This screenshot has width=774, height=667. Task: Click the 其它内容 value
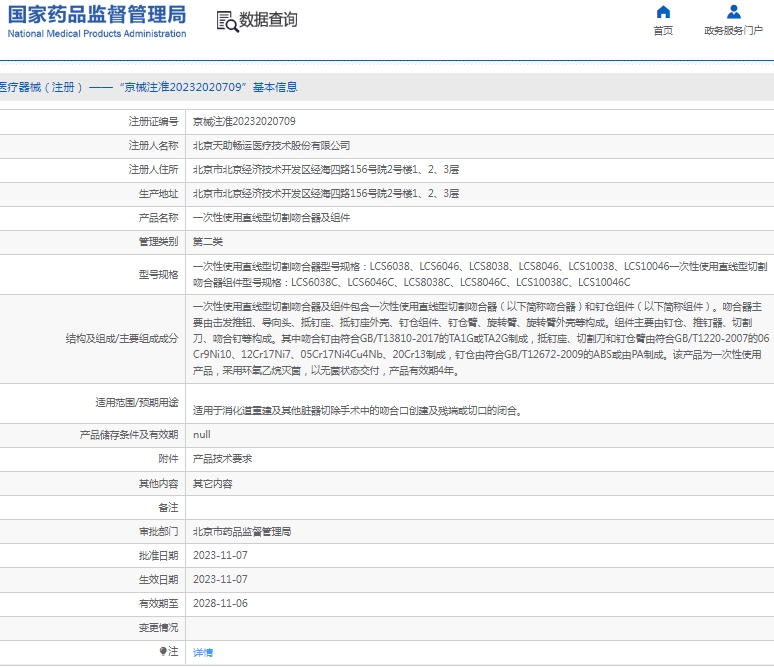tap(212, 484)
